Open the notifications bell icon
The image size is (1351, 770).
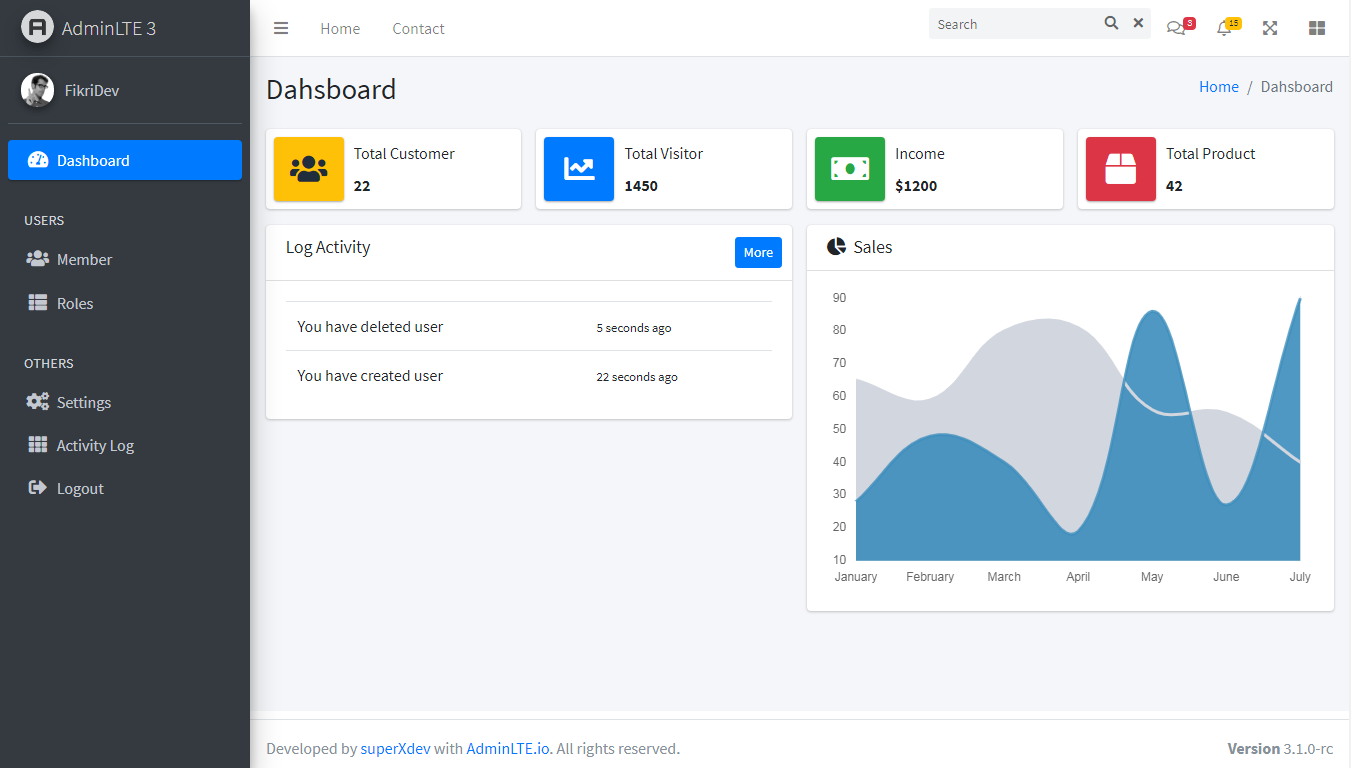pos(1223,28)
